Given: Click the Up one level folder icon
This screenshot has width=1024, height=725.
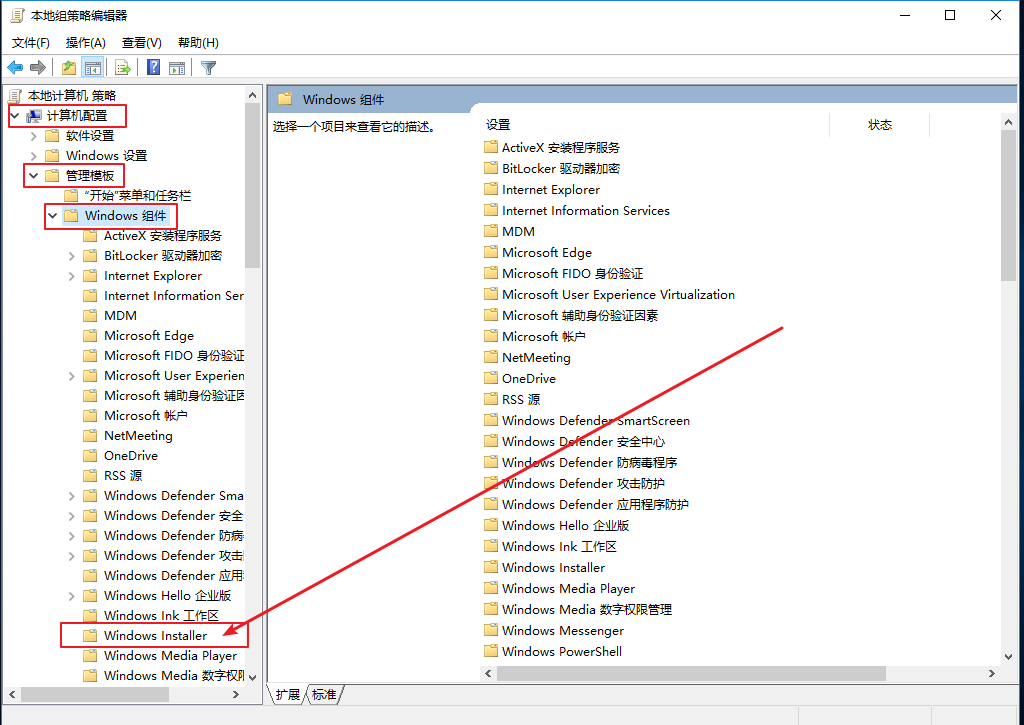Looking at the screenshot, I should click(x=68, y=68).
